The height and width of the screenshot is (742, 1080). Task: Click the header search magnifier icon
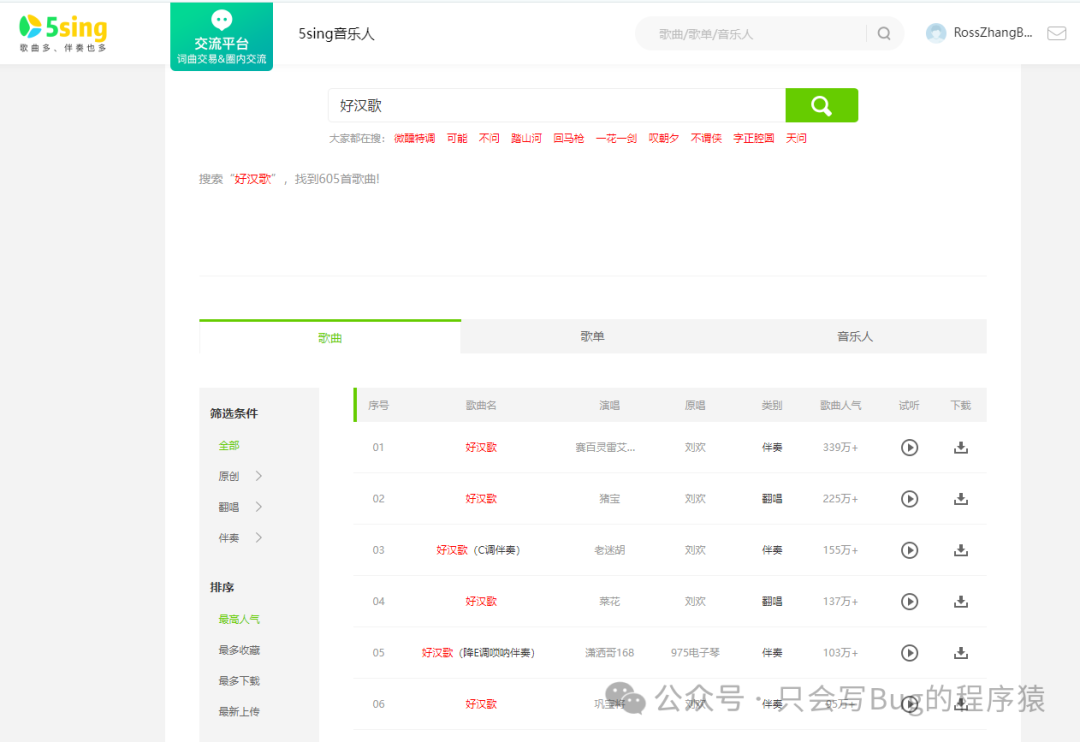click(x=884, y=33)
